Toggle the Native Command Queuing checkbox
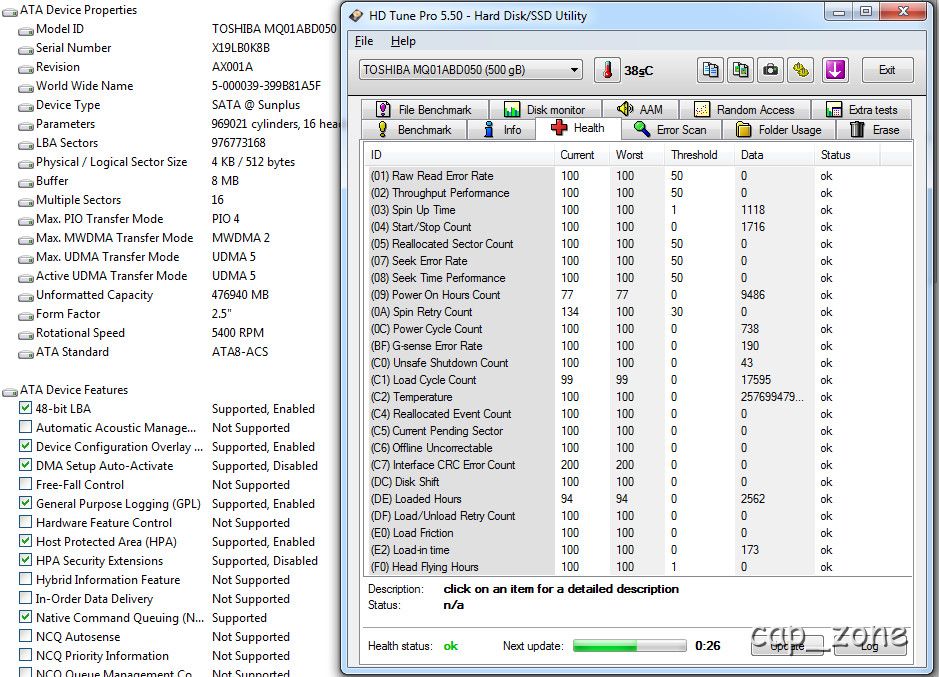The image size is (939, 677). click(25, 616)
